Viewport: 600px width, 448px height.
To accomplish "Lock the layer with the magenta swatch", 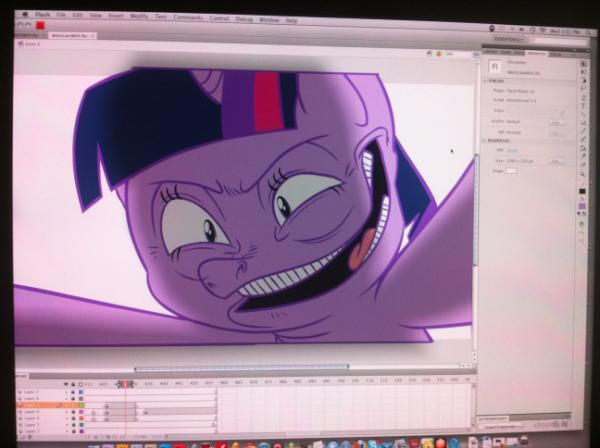I will click(73, 412).
